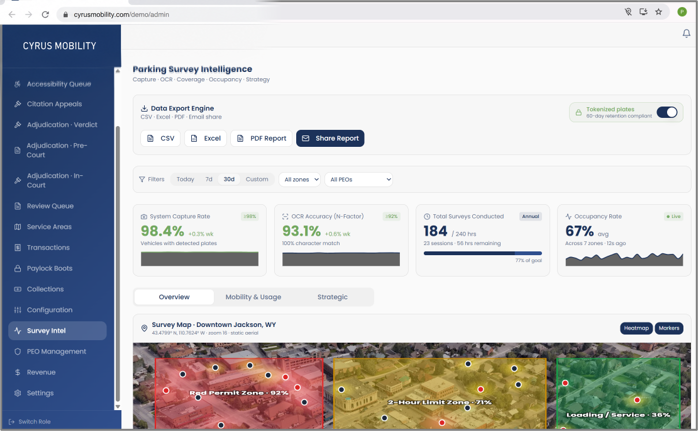Viewport: 698px width, 431px height.
Task: Click the Survey Intel pulse icon
Action: [x=17, y=331]
